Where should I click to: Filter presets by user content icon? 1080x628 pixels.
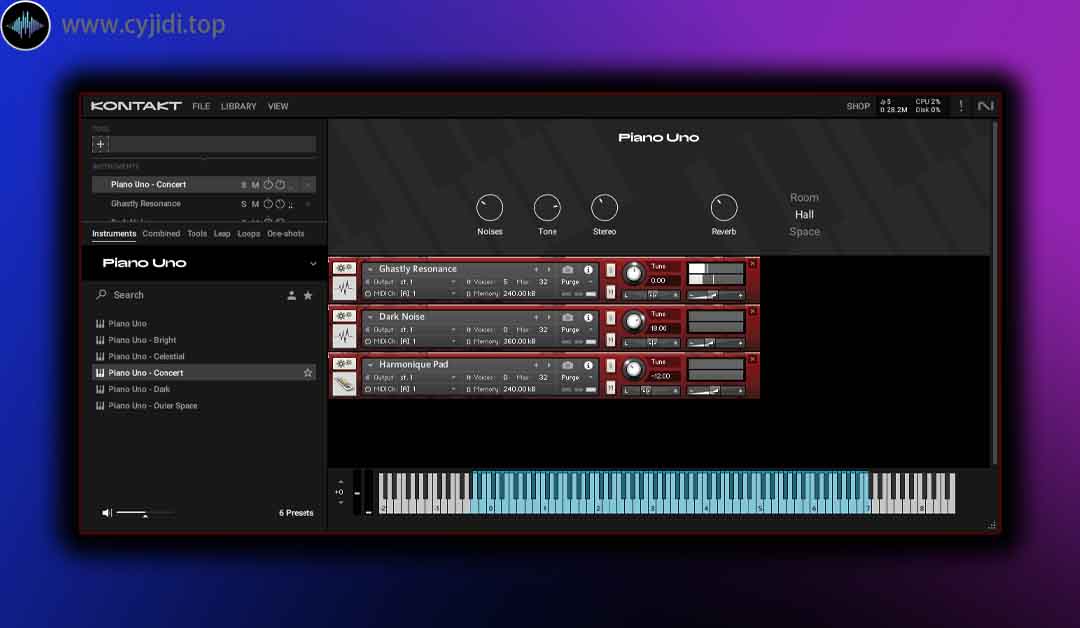coord(291,295)
